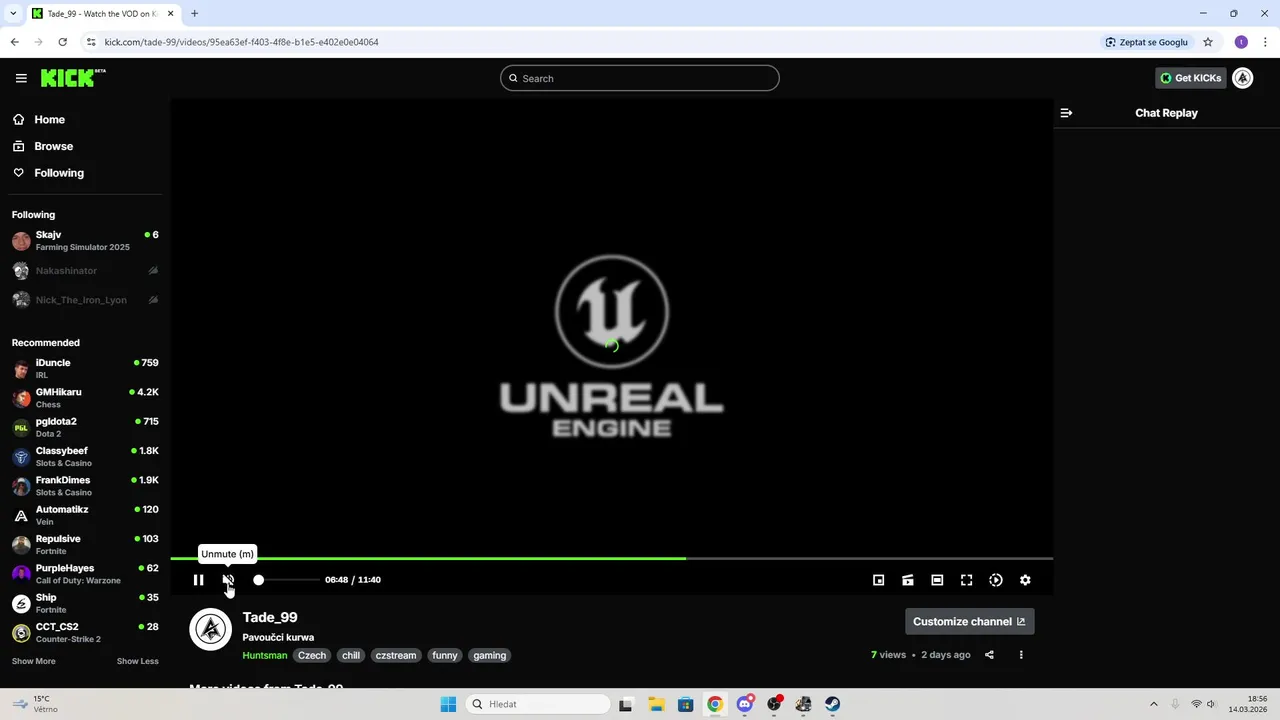Select the czstream tag
The width and height of the screenshot is (1280, 720).
pyautogui.click(x=396, y=656)
